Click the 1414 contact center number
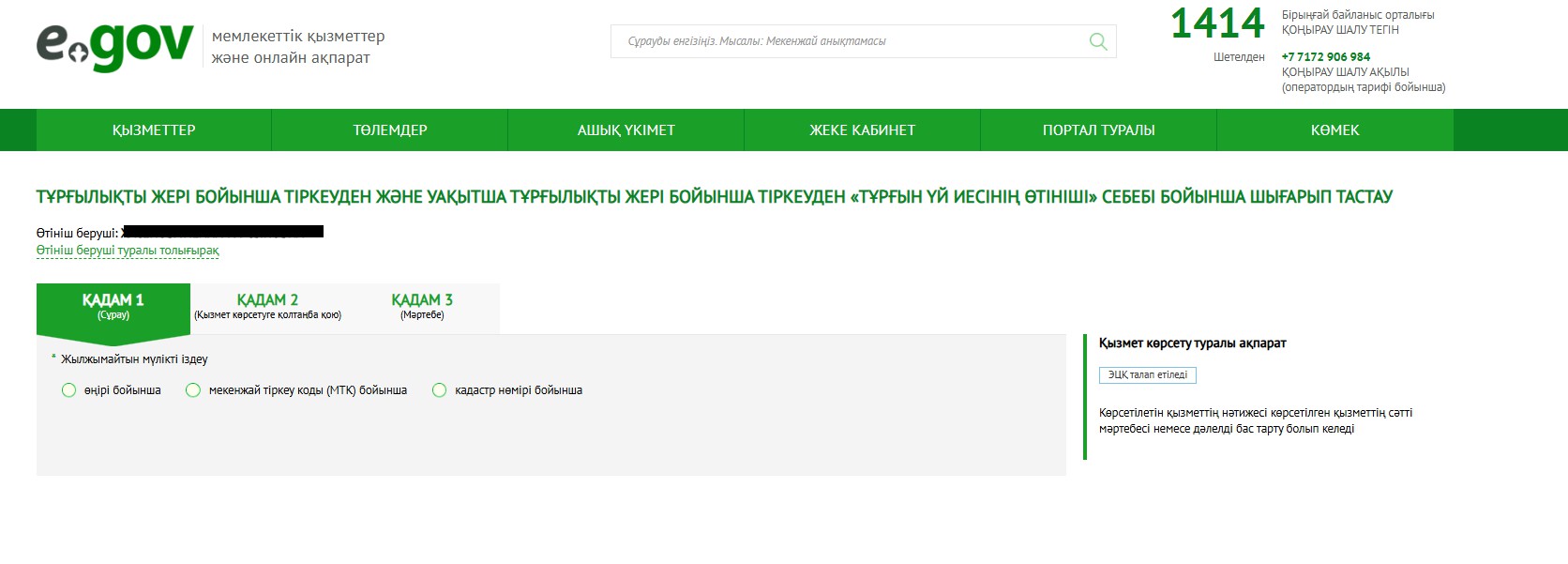The height and width of the screenshot is (564, 1568). tap(1217, 24)
